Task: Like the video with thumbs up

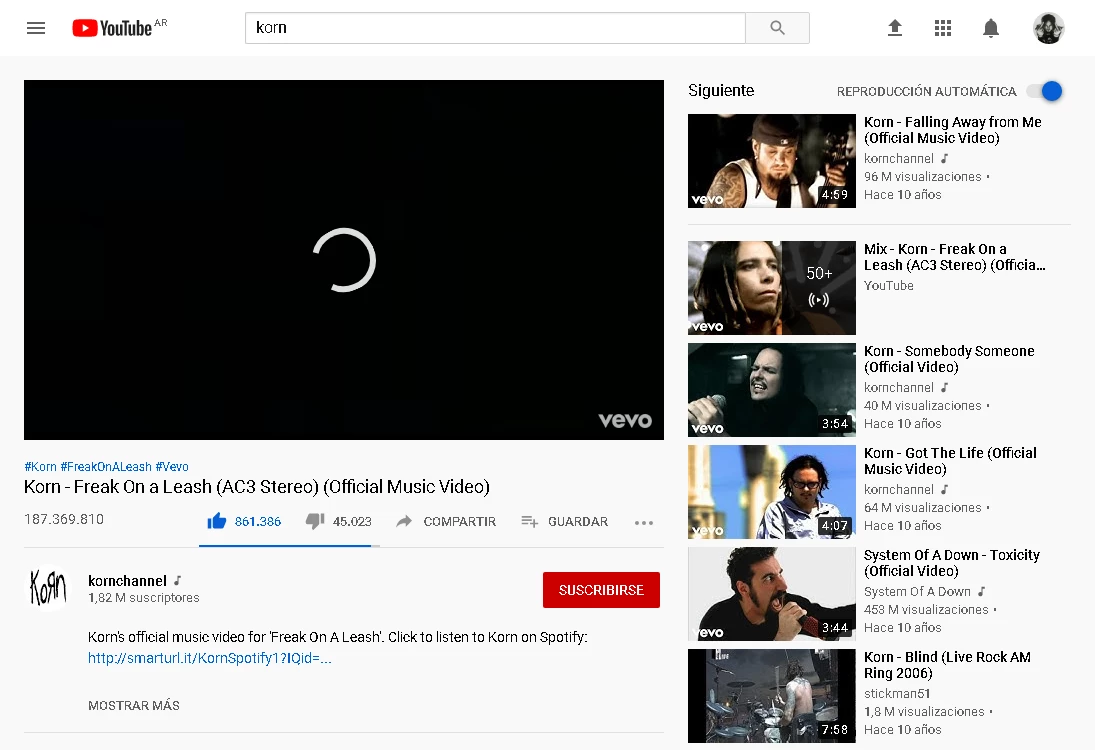Action: coord(217,521)
